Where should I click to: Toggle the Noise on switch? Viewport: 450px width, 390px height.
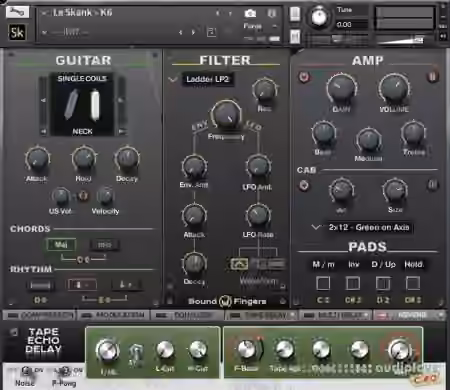pos(26,370)
